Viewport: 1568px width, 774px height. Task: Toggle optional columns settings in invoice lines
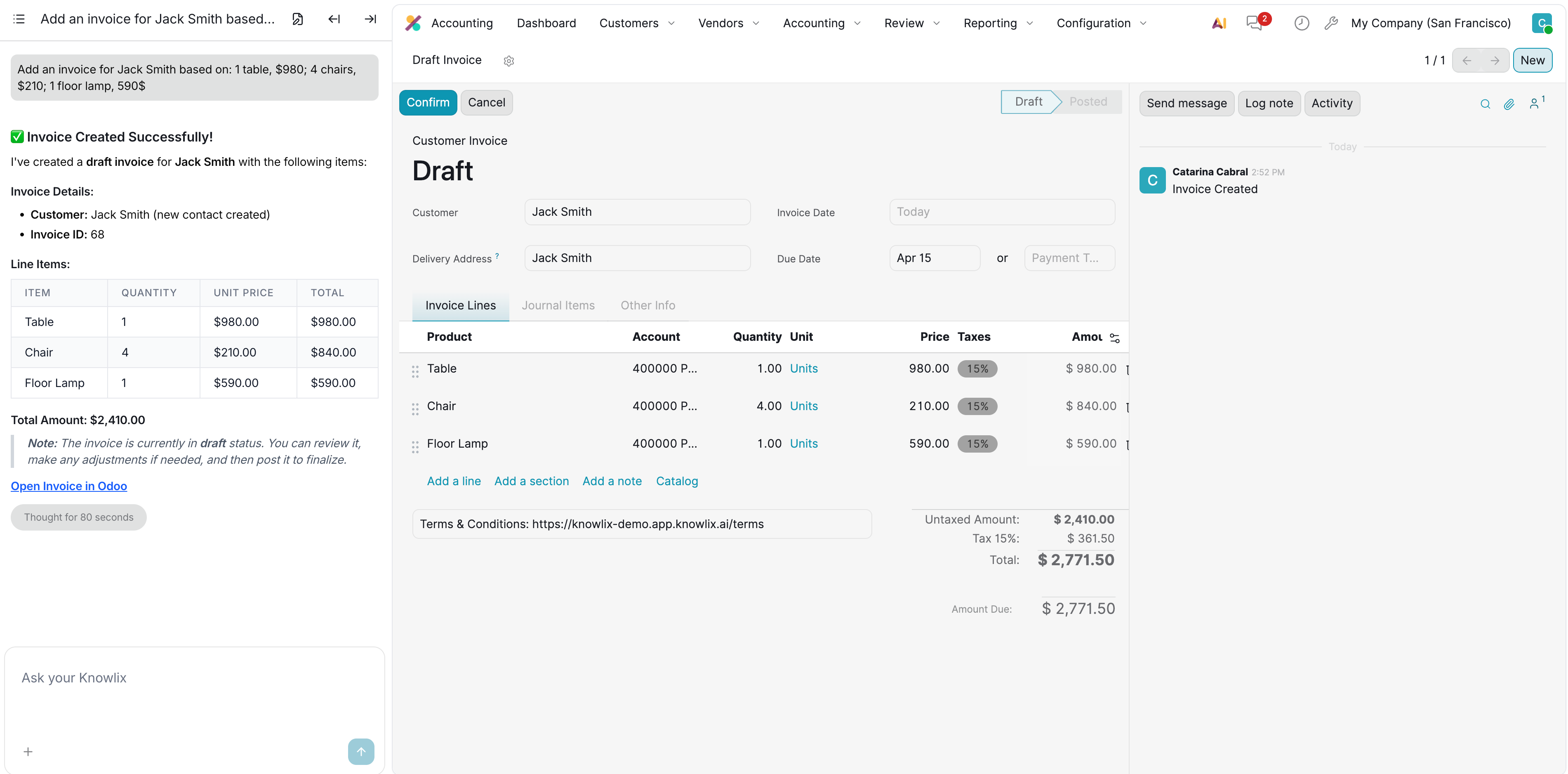click(x=1114, y=338)
